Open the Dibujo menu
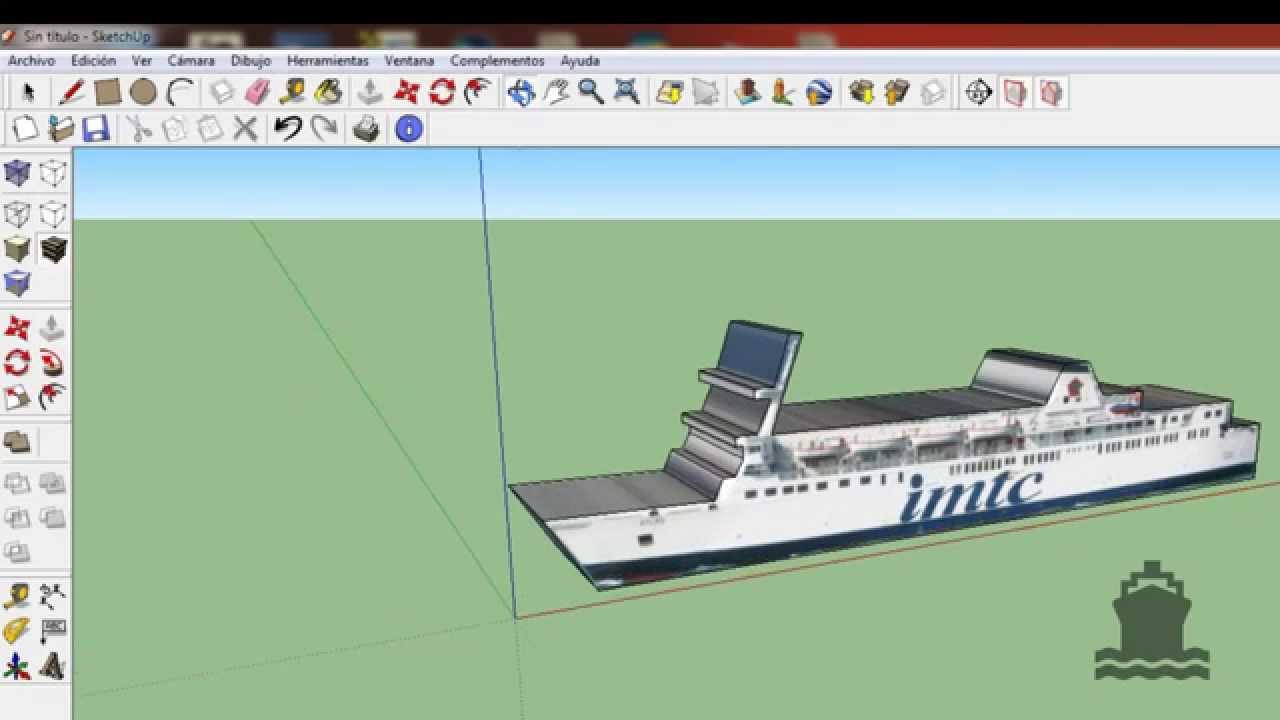1280x720 pixels. 251,60
